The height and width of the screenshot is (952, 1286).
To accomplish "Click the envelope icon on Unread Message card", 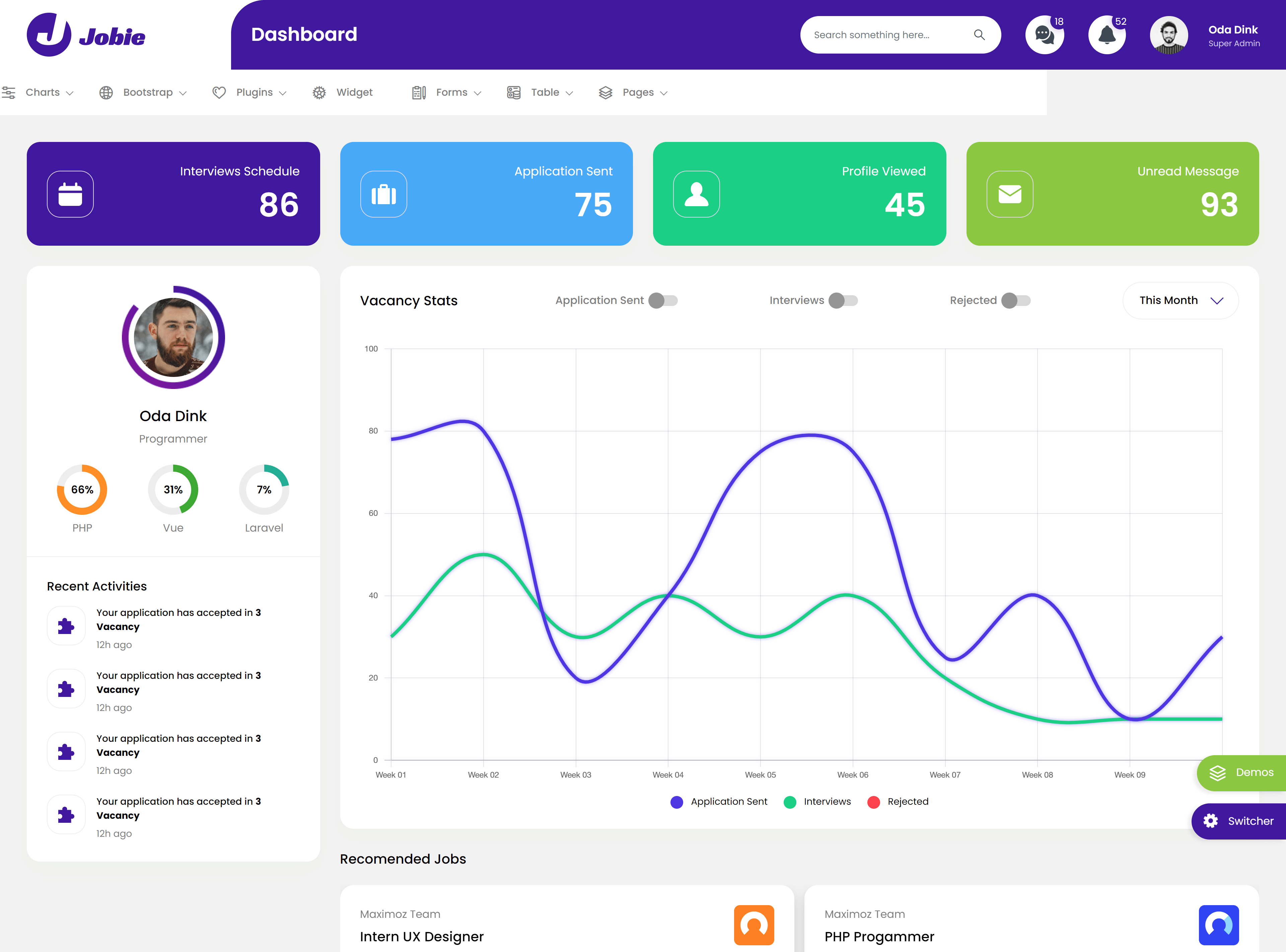I will 1009,194.
